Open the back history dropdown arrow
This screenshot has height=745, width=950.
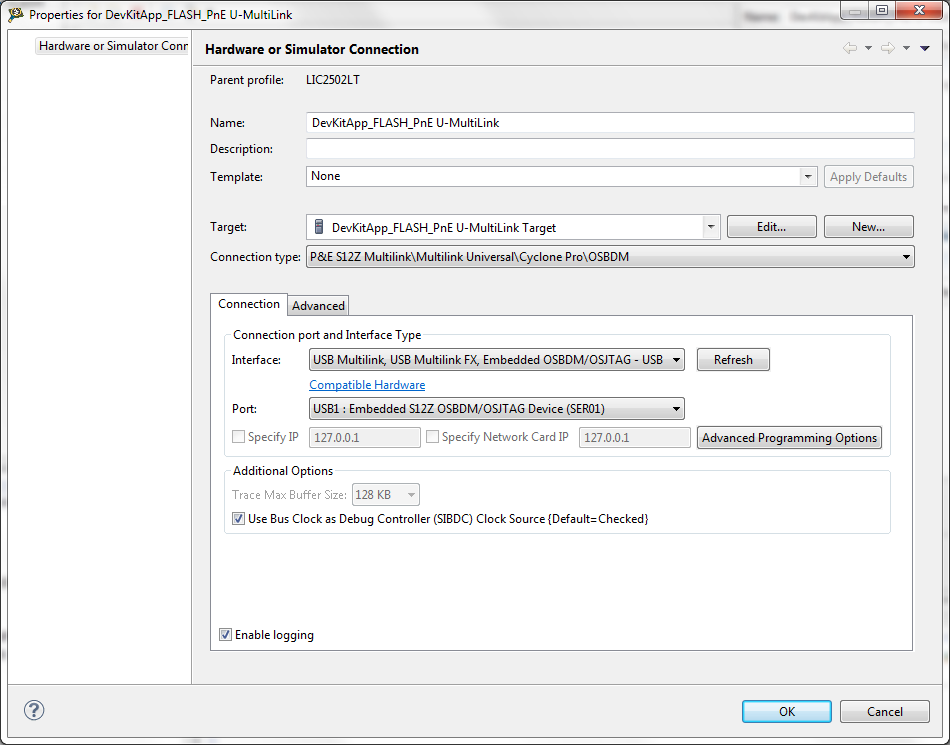pos(868,48)
